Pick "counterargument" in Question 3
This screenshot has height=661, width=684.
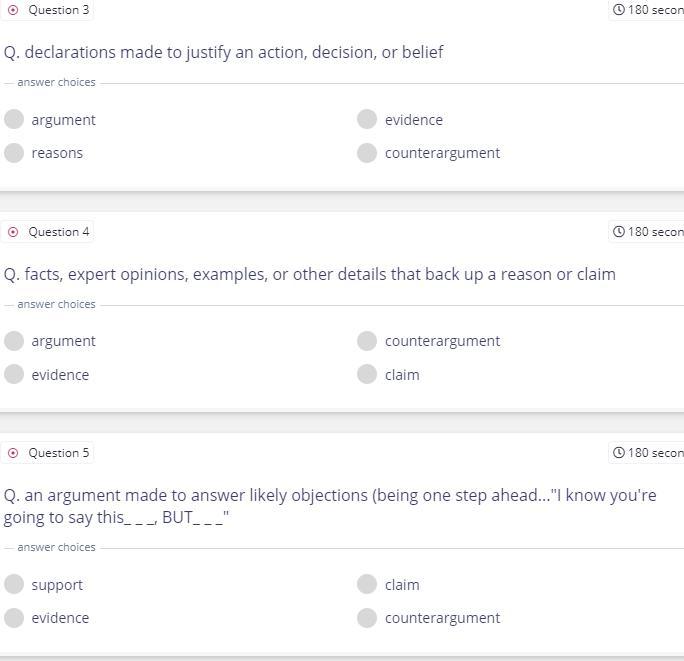pyautogui.click(x=367, y=153)
